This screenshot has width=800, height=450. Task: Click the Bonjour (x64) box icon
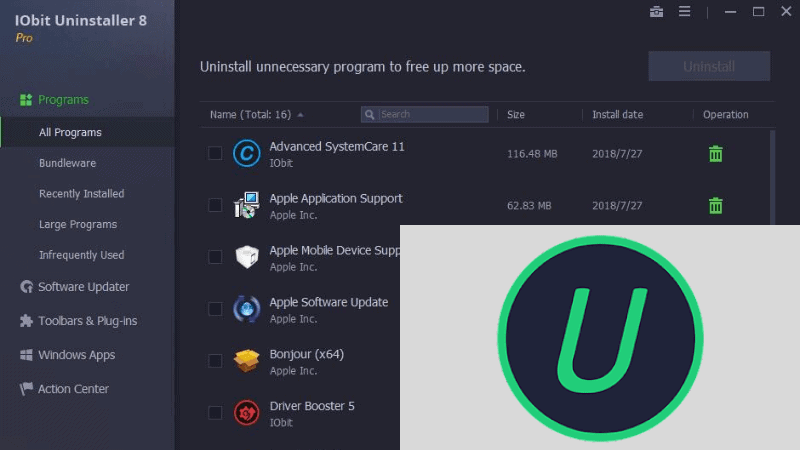246,361
